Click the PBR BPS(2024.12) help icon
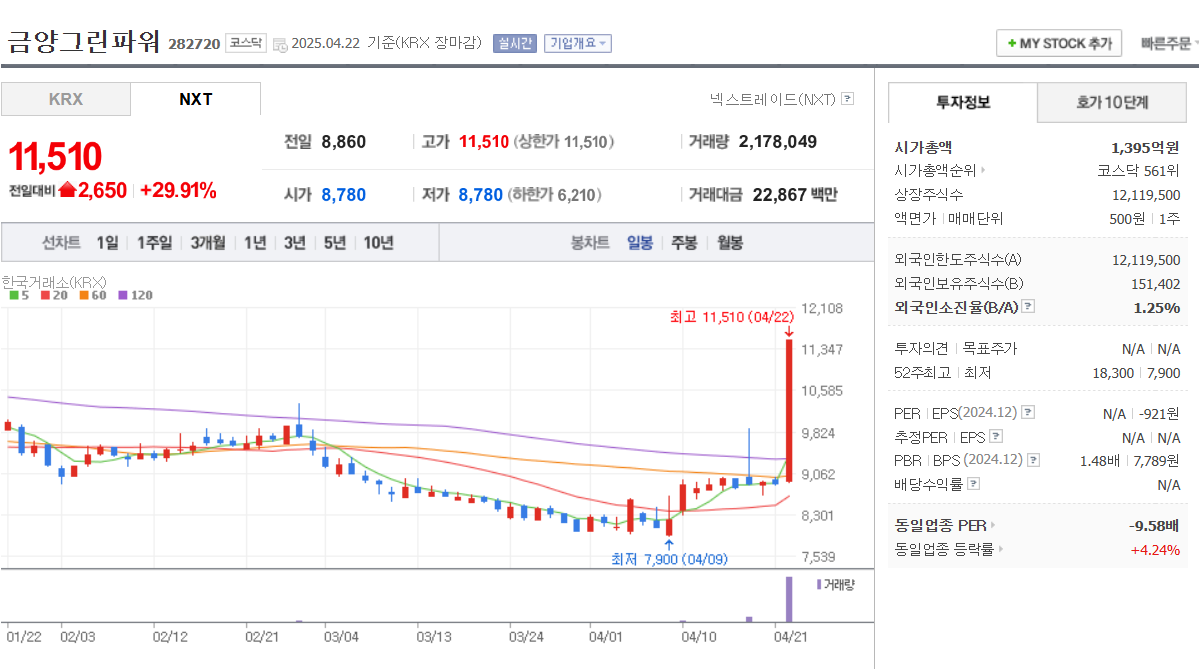 tap(1032, 460)
